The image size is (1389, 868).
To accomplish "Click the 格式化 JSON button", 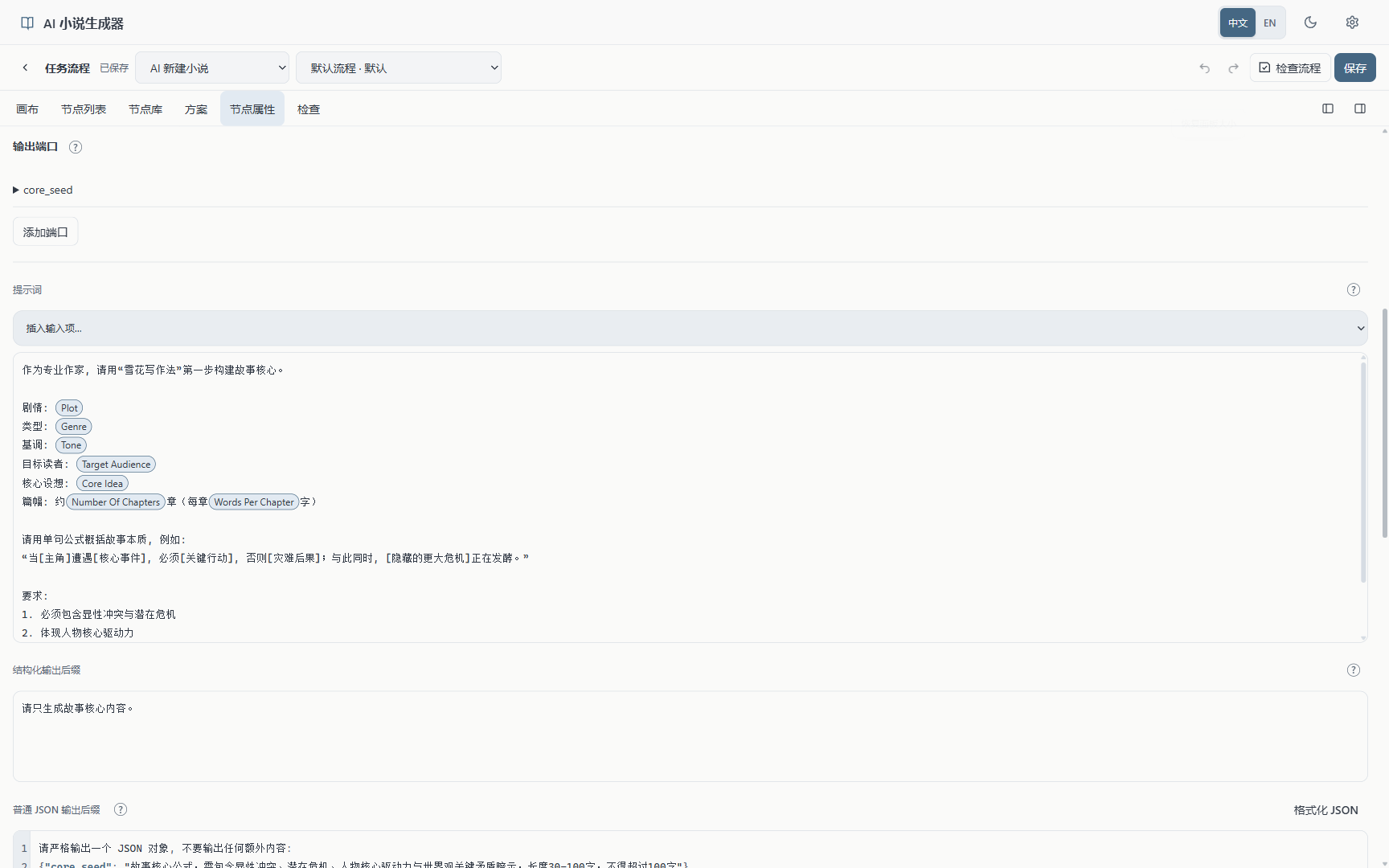I will [x=1326, y=810].
